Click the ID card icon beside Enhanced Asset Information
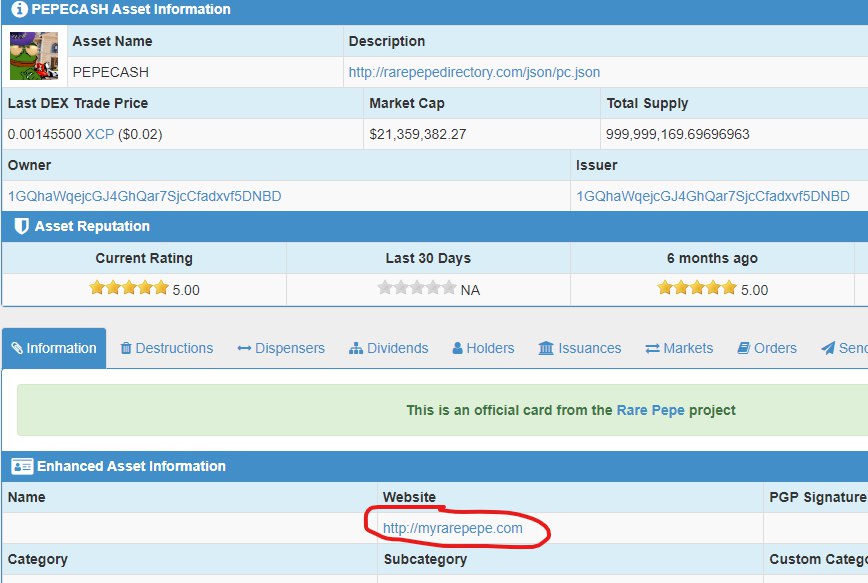 click(x=22, y=466)
